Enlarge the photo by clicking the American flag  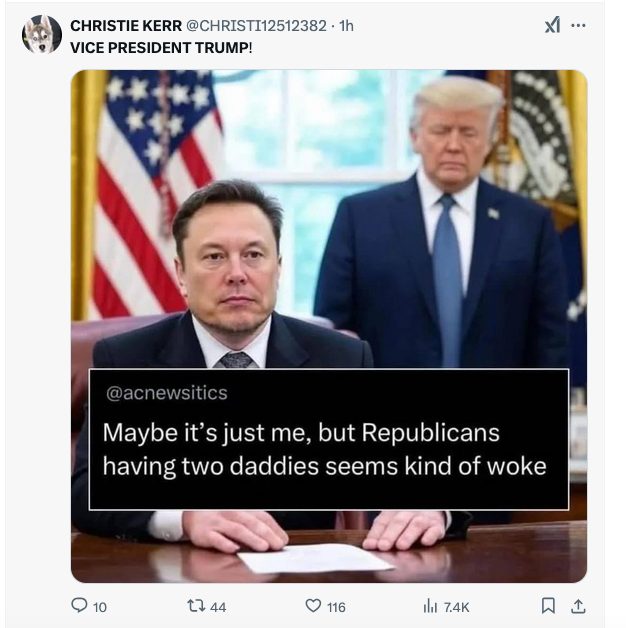(x=150, y=180)
